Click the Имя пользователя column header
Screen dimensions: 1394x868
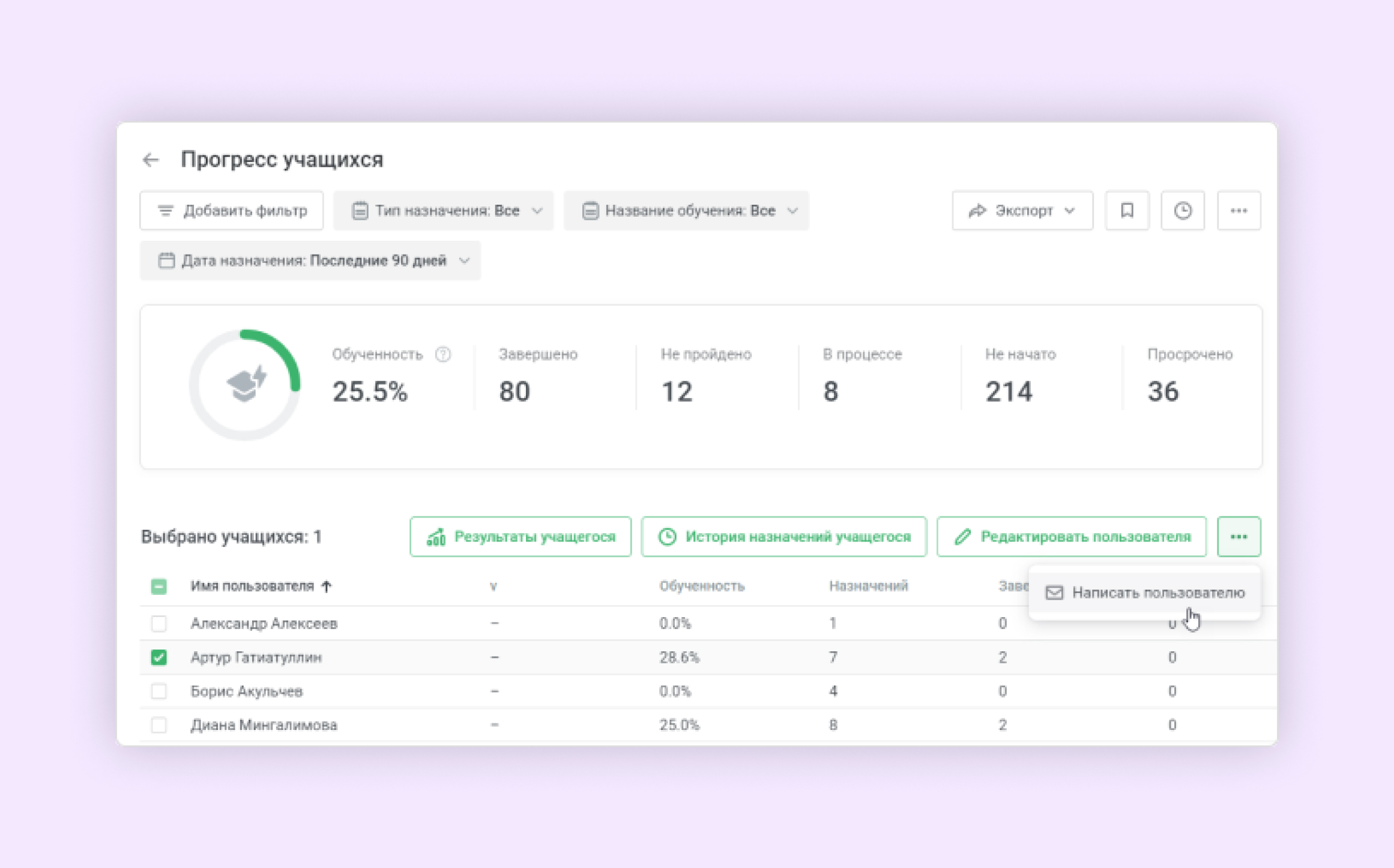click(252, 586)
